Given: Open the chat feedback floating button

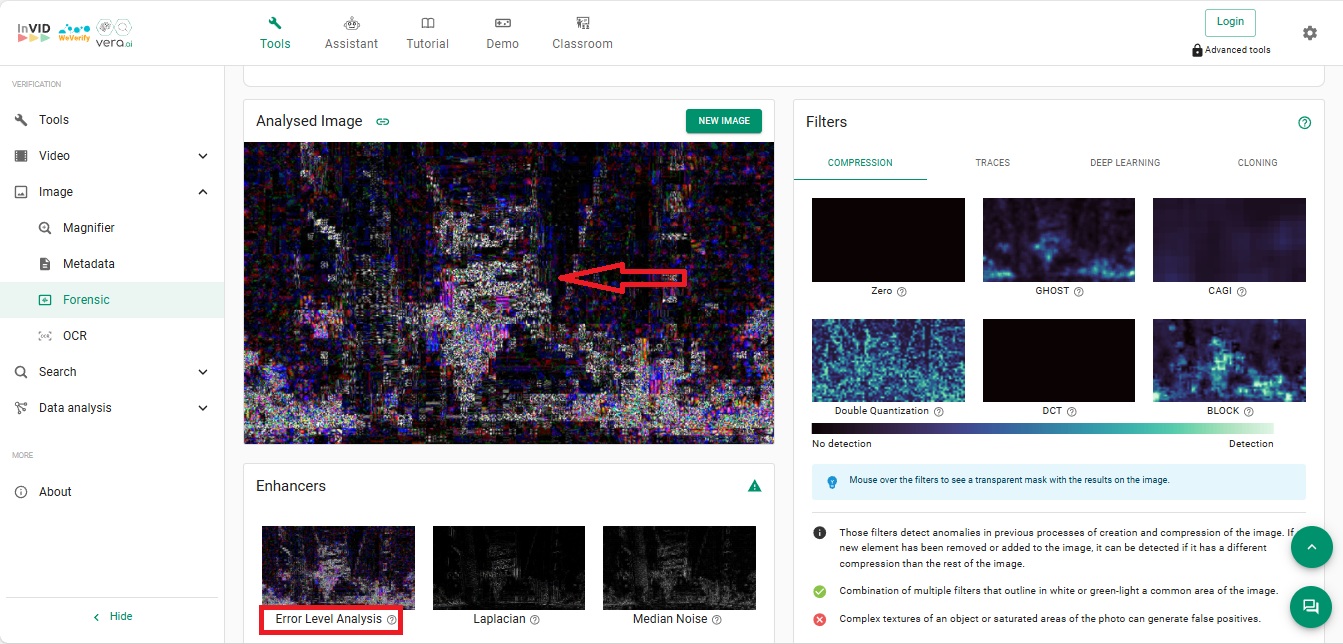Looking at the screenshot, I should click(1310, 606).
